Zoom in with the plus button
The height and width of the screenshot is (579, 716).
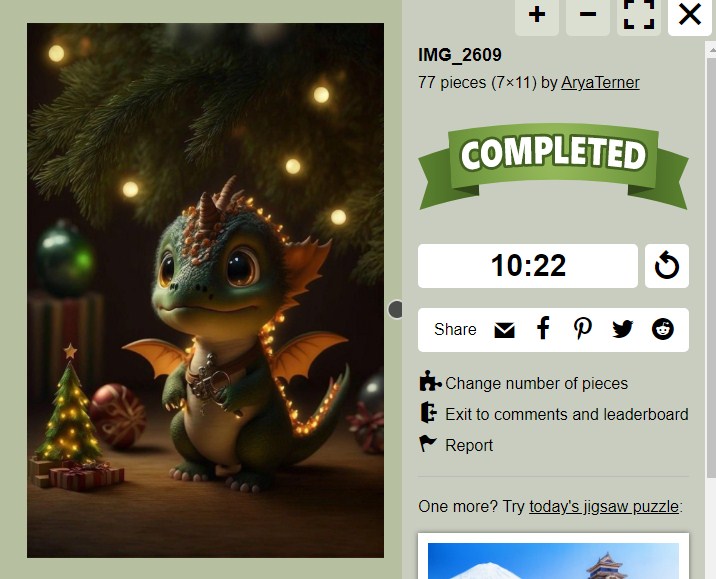pos(537,16)
